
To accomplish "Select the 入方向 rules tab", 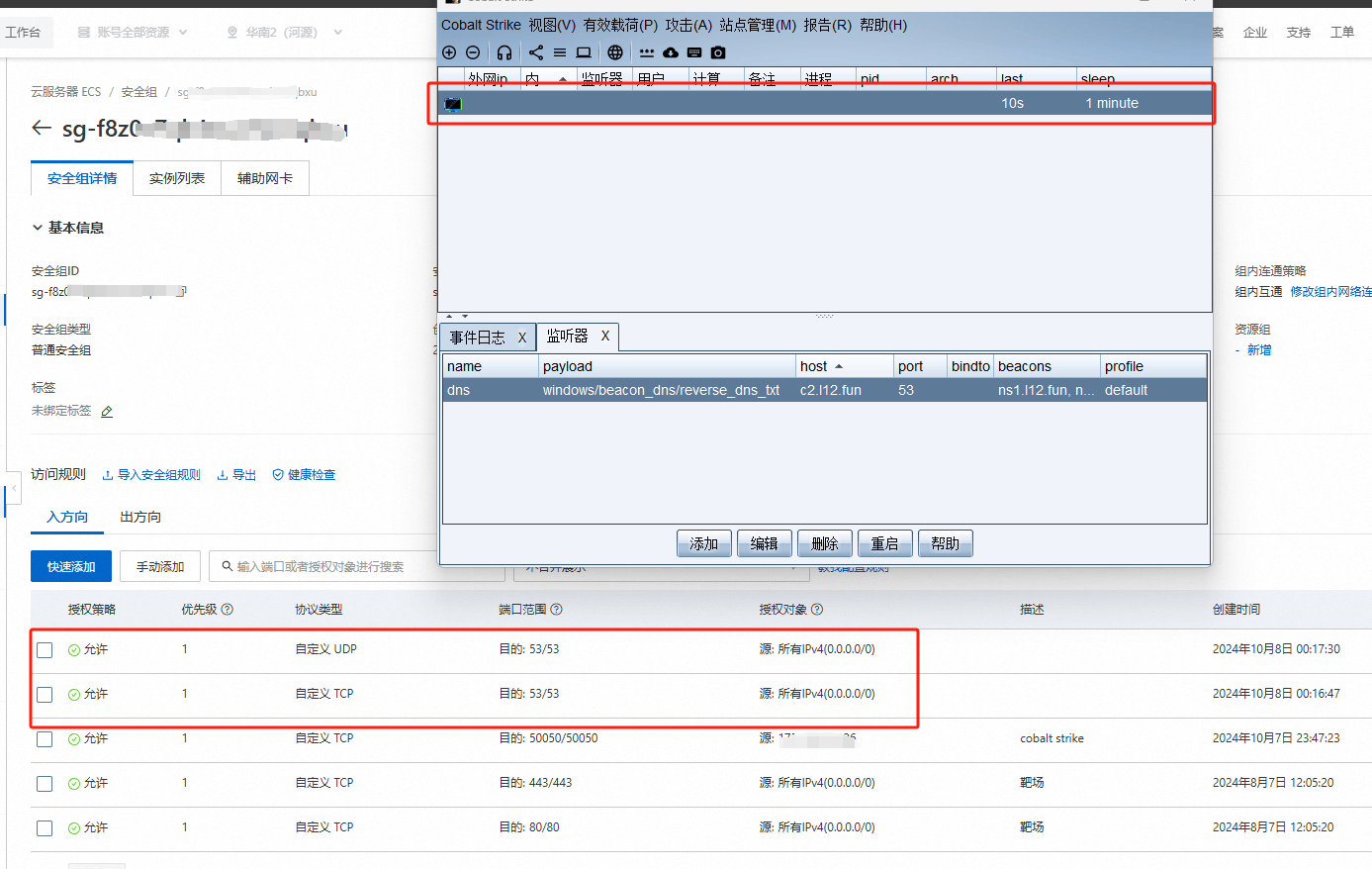I will tap(67, 517).
